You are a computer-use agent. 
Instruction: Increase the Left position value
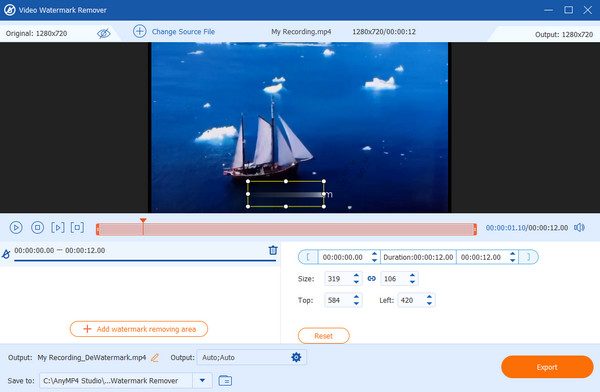pos(429,297)
